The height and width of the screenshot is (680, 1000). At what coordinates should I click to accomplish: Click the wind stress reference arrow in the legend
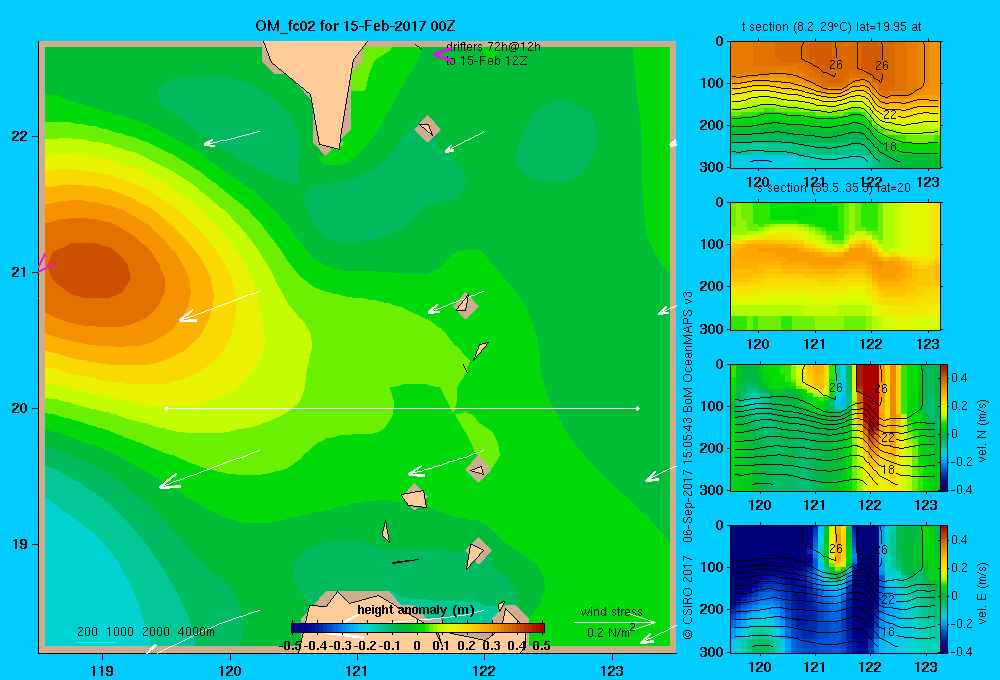[615, 622]
